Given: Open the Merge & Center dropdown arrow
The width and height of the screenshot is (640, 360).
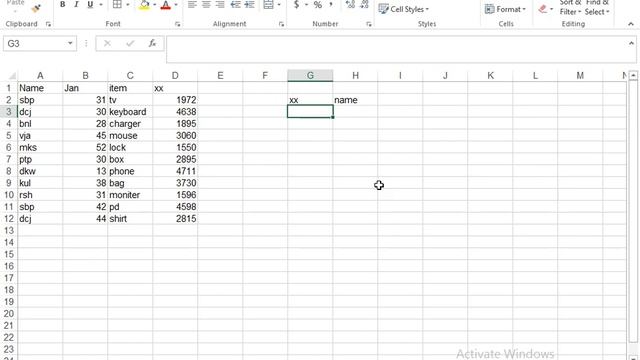Looking at the screenshot, I should click(279, 5).
